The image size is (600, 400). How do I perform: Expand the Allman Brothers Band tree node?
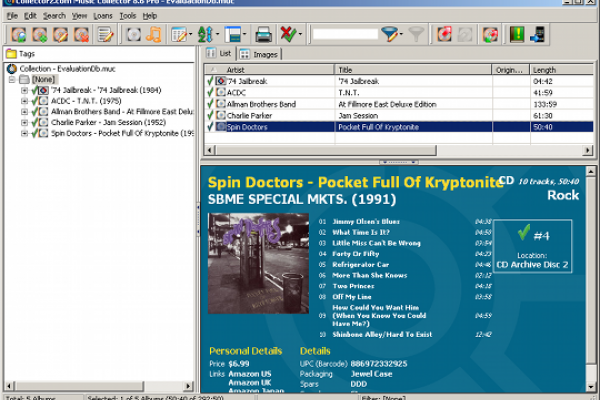pyautogui.click(x=24, y=112)
